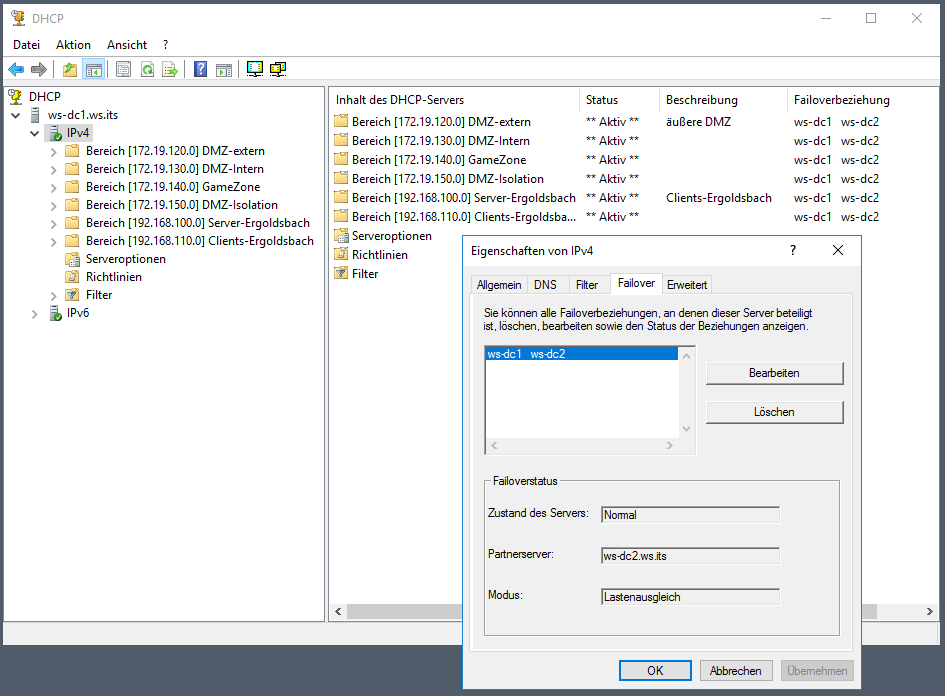Open the Ansicht menu
The height and width of the screenshot is (696, 945).
click(x=127, y=45)
